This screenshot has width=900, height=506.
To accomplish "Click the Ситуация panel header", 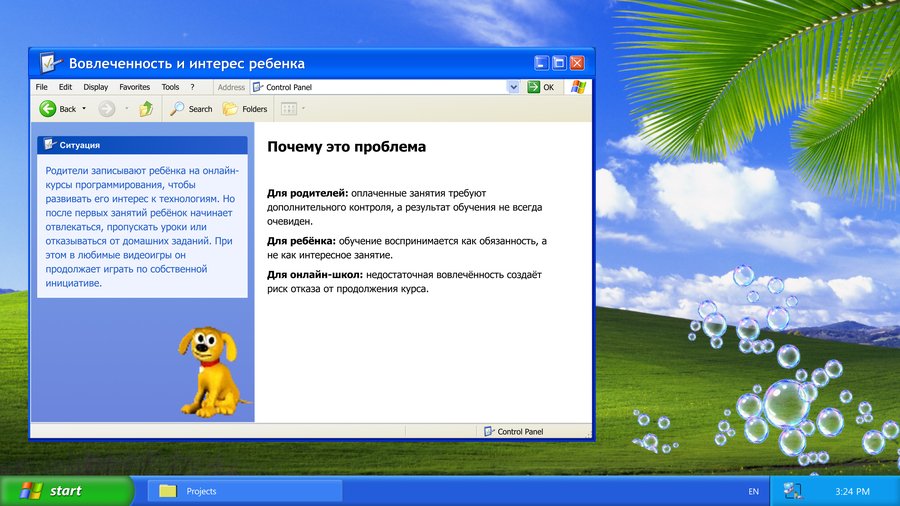I will [x=142, y=145].
